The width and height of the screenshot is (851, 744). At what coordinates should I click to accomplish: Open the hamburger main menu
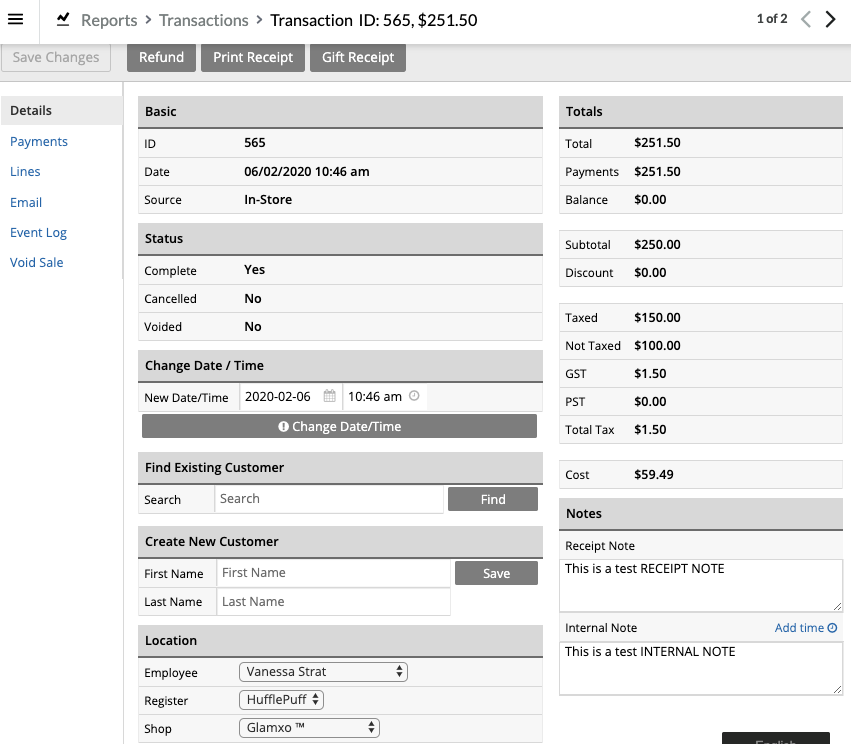point(16,20)
